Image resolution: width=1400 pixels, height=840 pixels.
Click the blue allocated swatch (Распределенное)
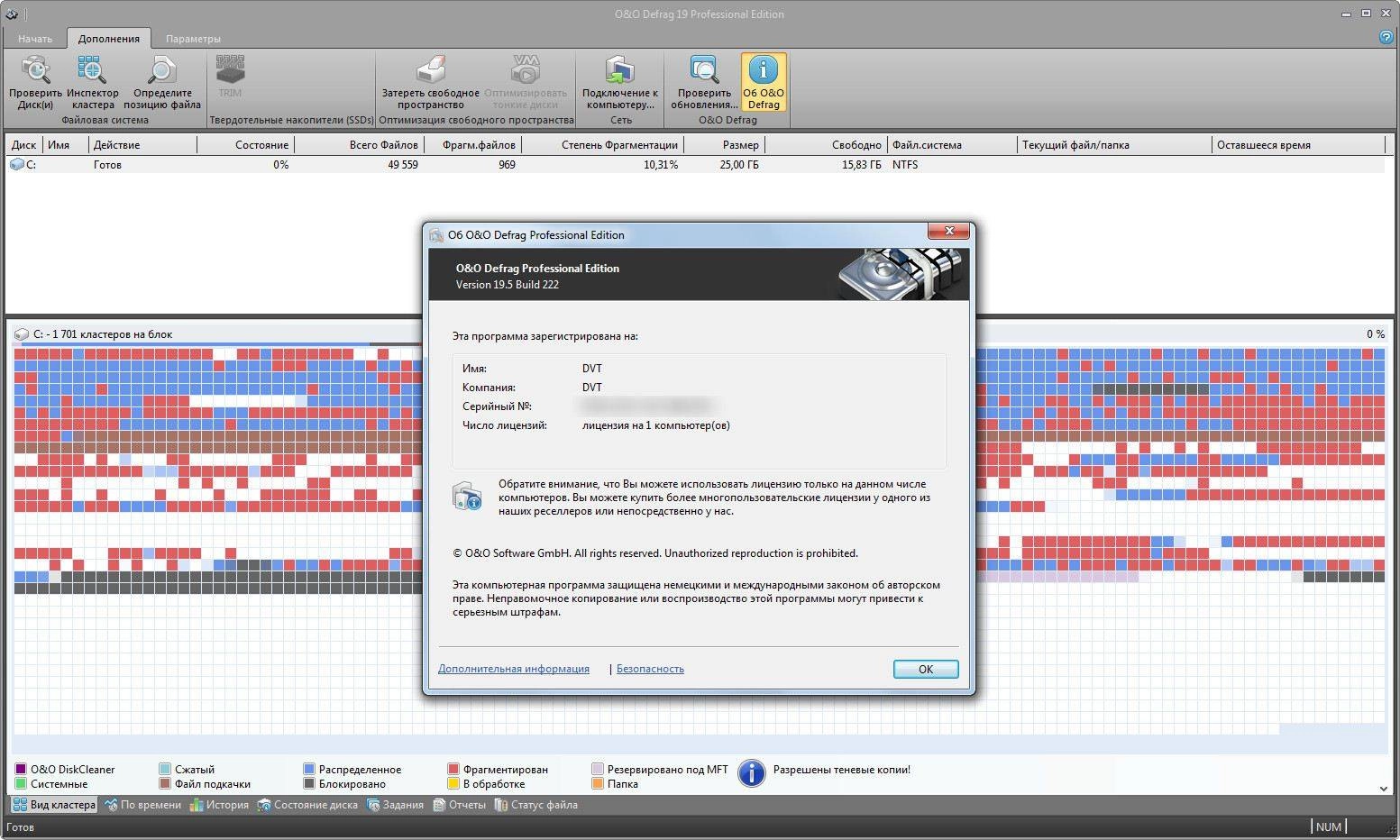309,770
